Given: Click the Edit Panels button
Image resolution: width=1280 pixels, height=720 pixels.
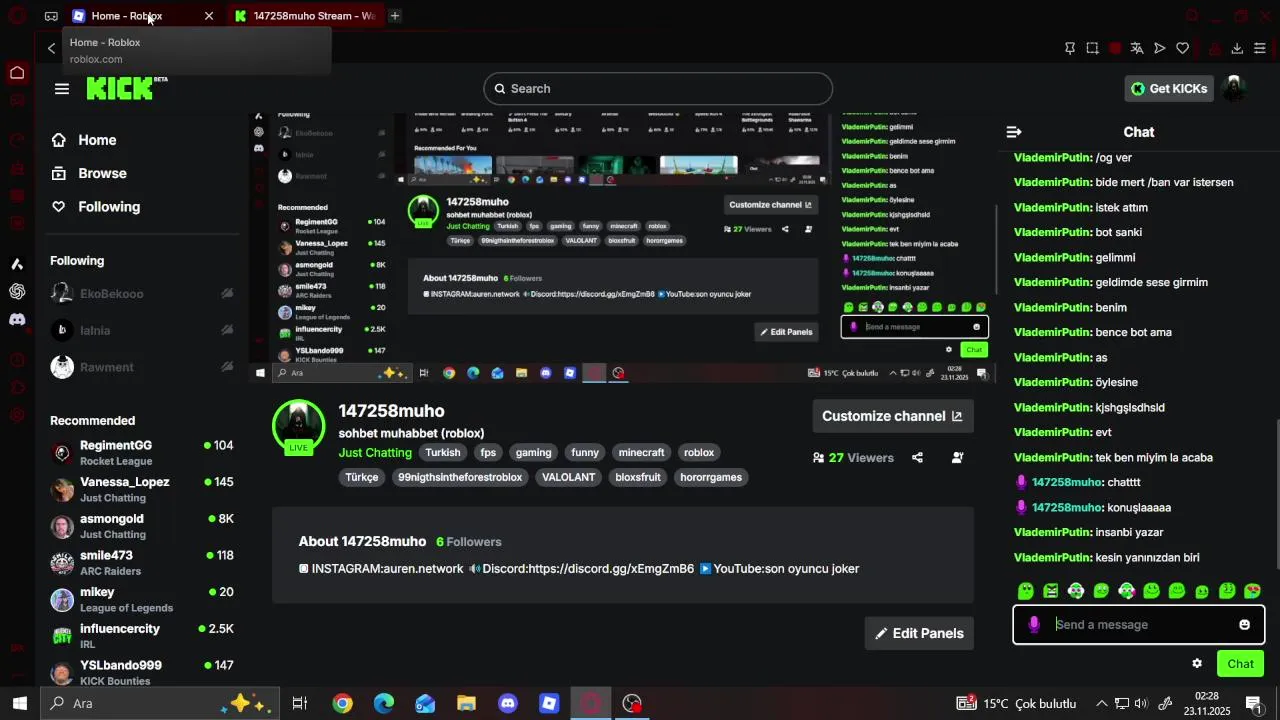Looking at the screenshot, I should [x=919, y=633].
